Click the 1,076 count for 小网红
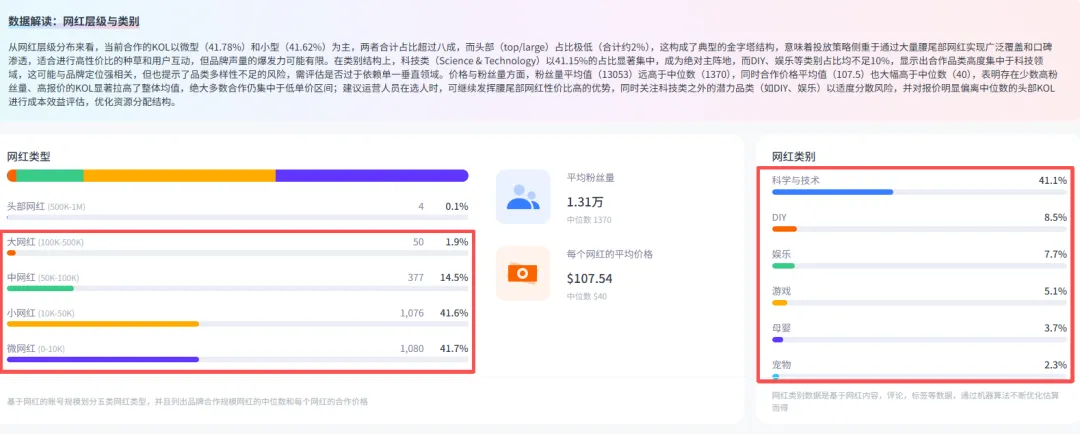 [412, 313]
